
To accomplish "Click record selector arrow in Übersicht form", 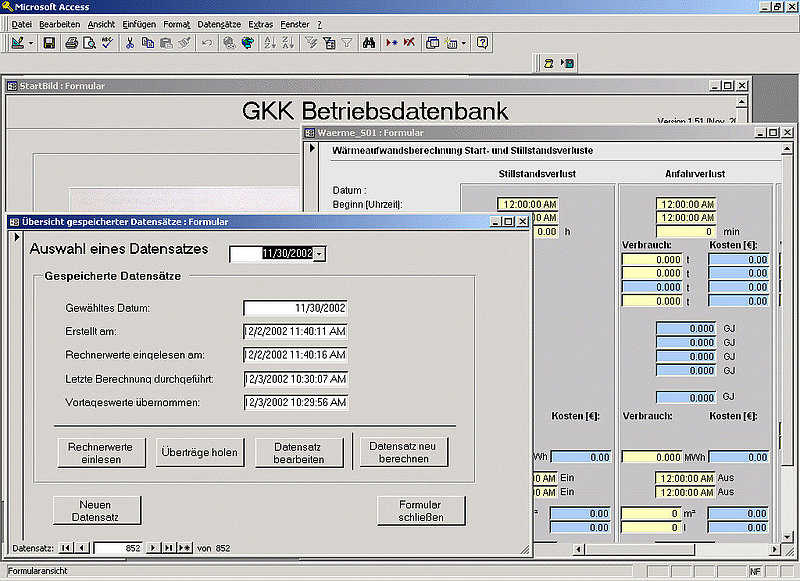I will [17, 237].
